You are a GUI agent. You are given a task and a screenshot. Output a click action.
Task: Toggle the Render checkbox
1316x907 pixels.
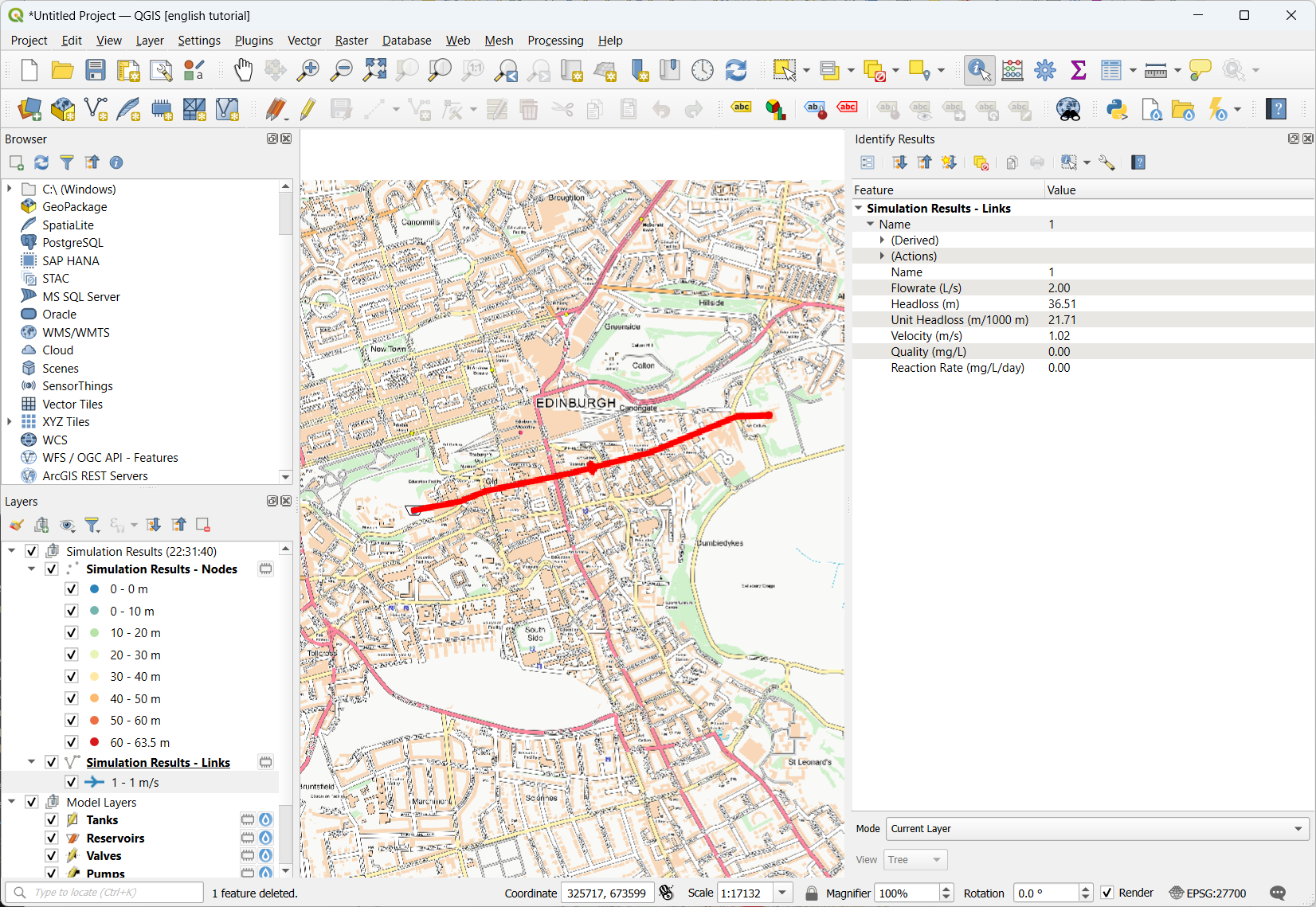(x=1107, y=893)
